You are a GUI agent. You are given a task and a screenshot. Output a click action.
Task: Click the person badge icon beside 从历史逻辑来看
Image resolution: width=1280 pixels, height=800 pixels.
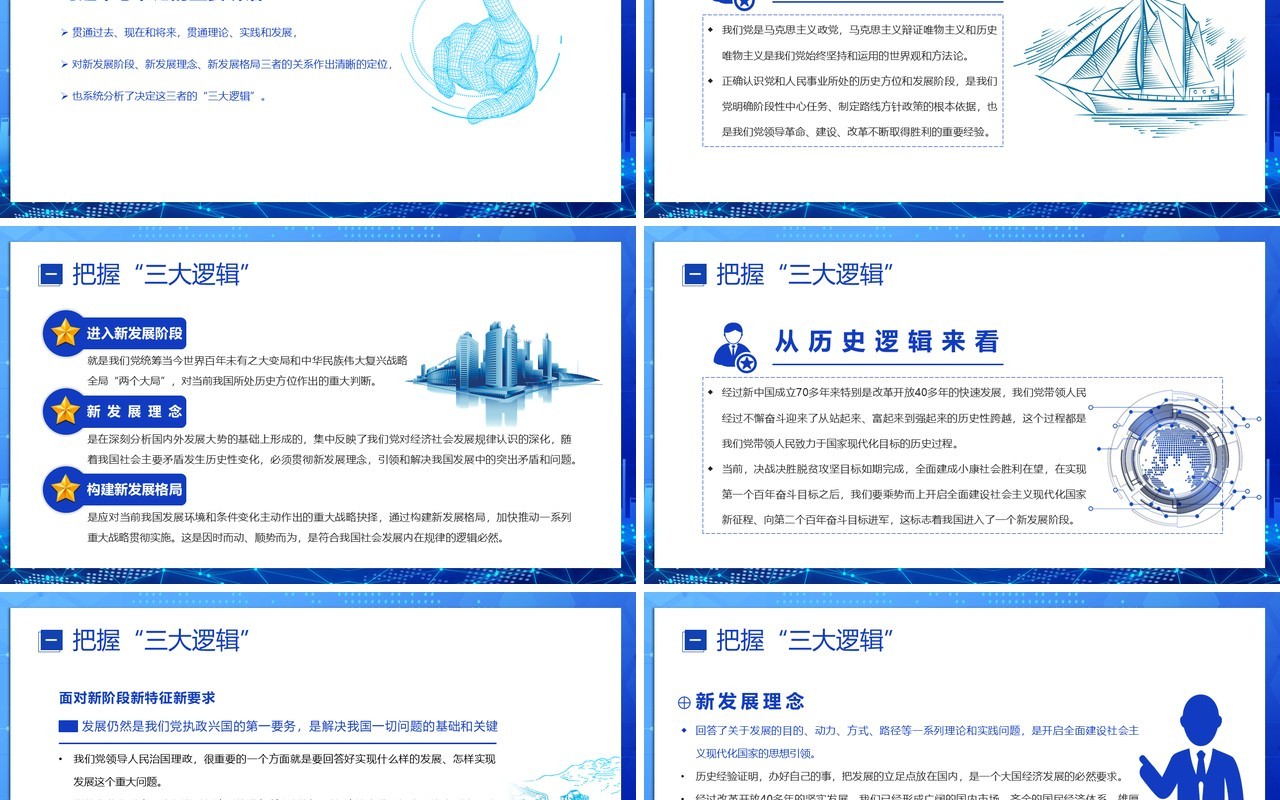(734, 346)
